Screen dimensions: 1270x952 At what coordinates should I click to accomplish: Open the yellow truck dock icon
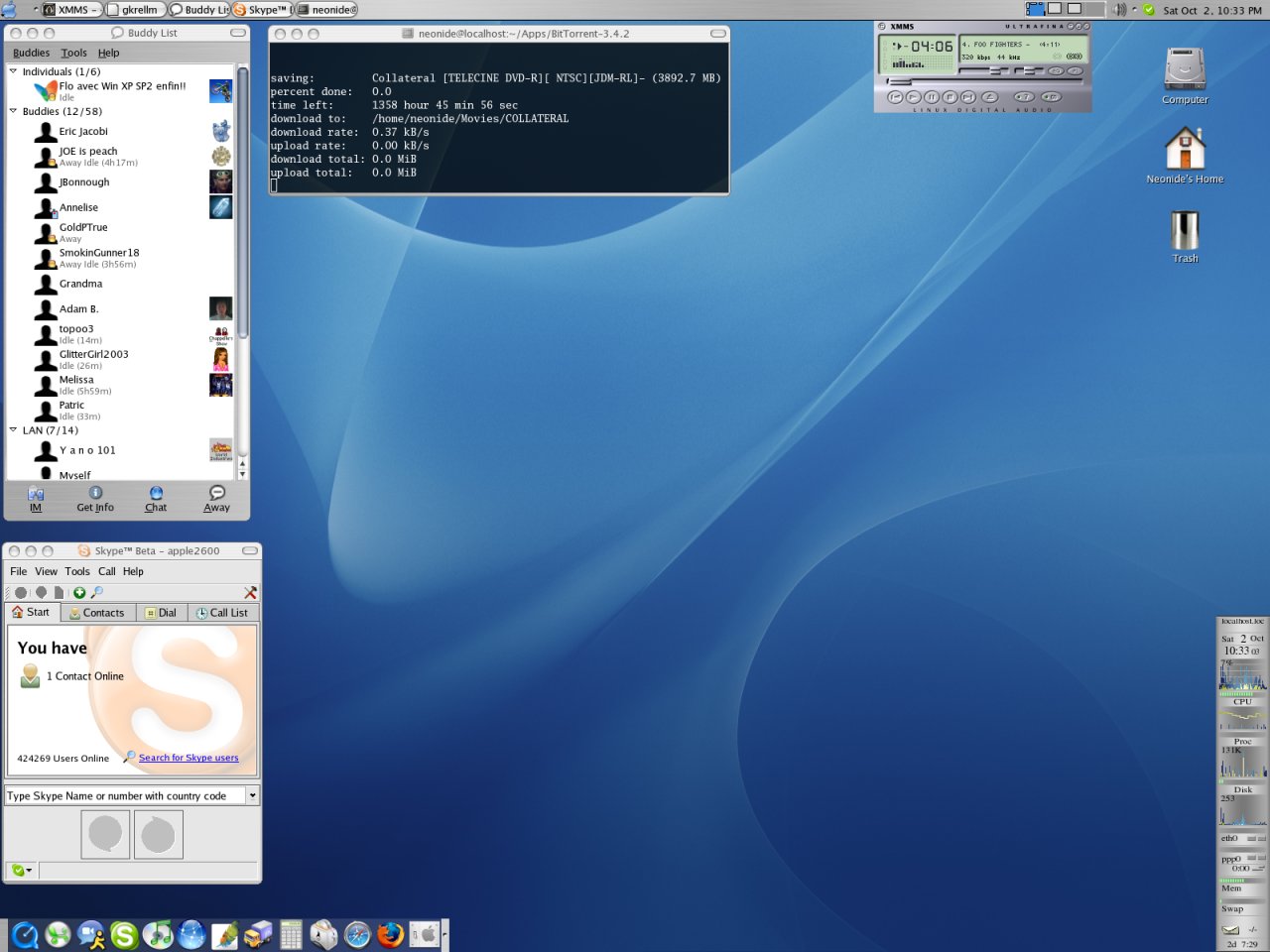click(258, 934)
